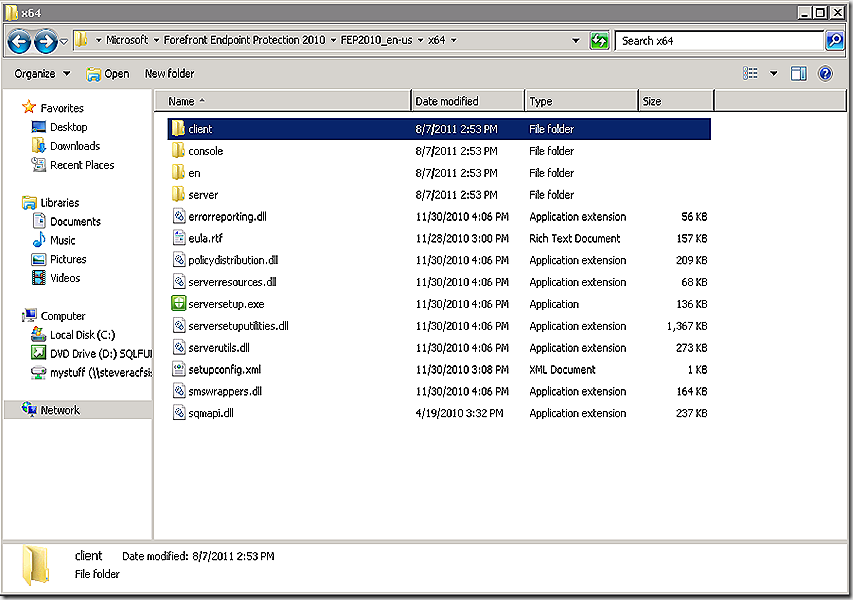
Task: Click the 4/19/2010 3:32 PM date cell
Action: tap(459, 413)
